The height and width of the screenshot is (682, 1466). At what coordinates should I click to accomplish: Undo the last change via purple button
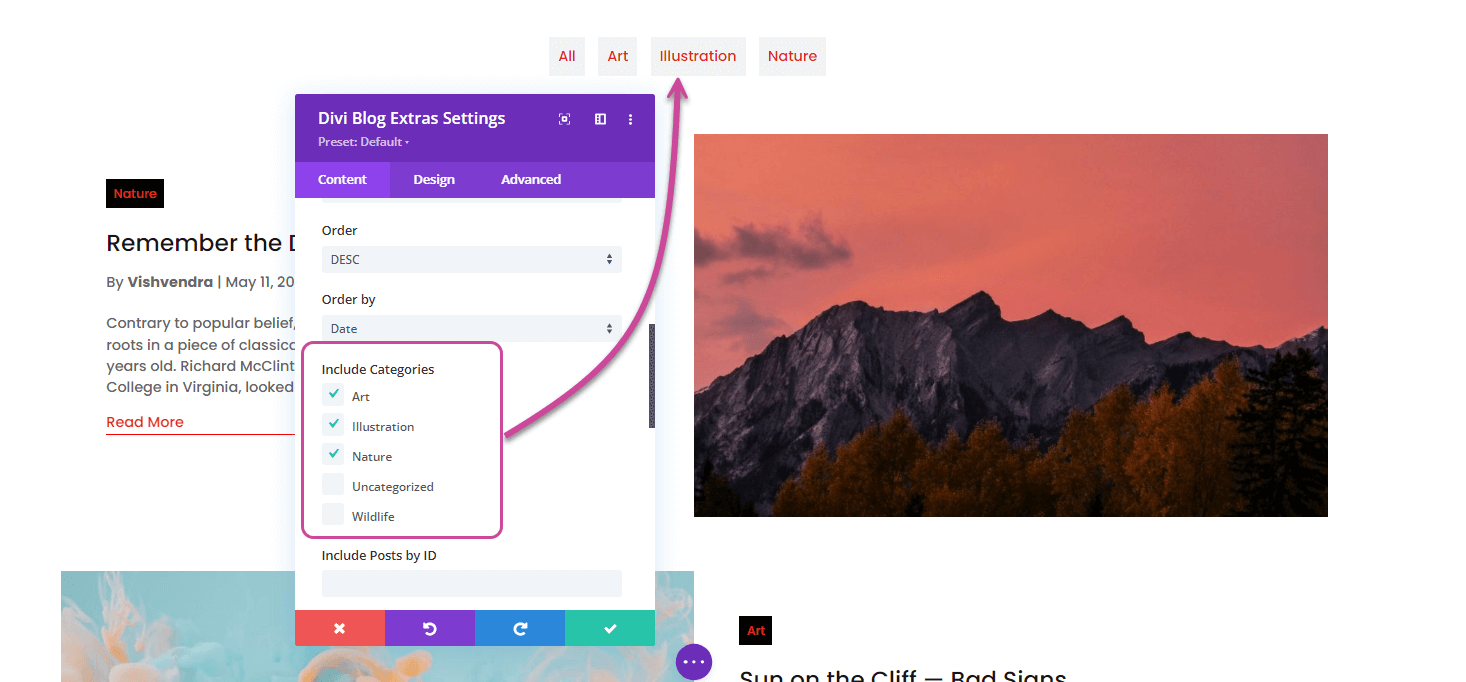click(430, 628)
